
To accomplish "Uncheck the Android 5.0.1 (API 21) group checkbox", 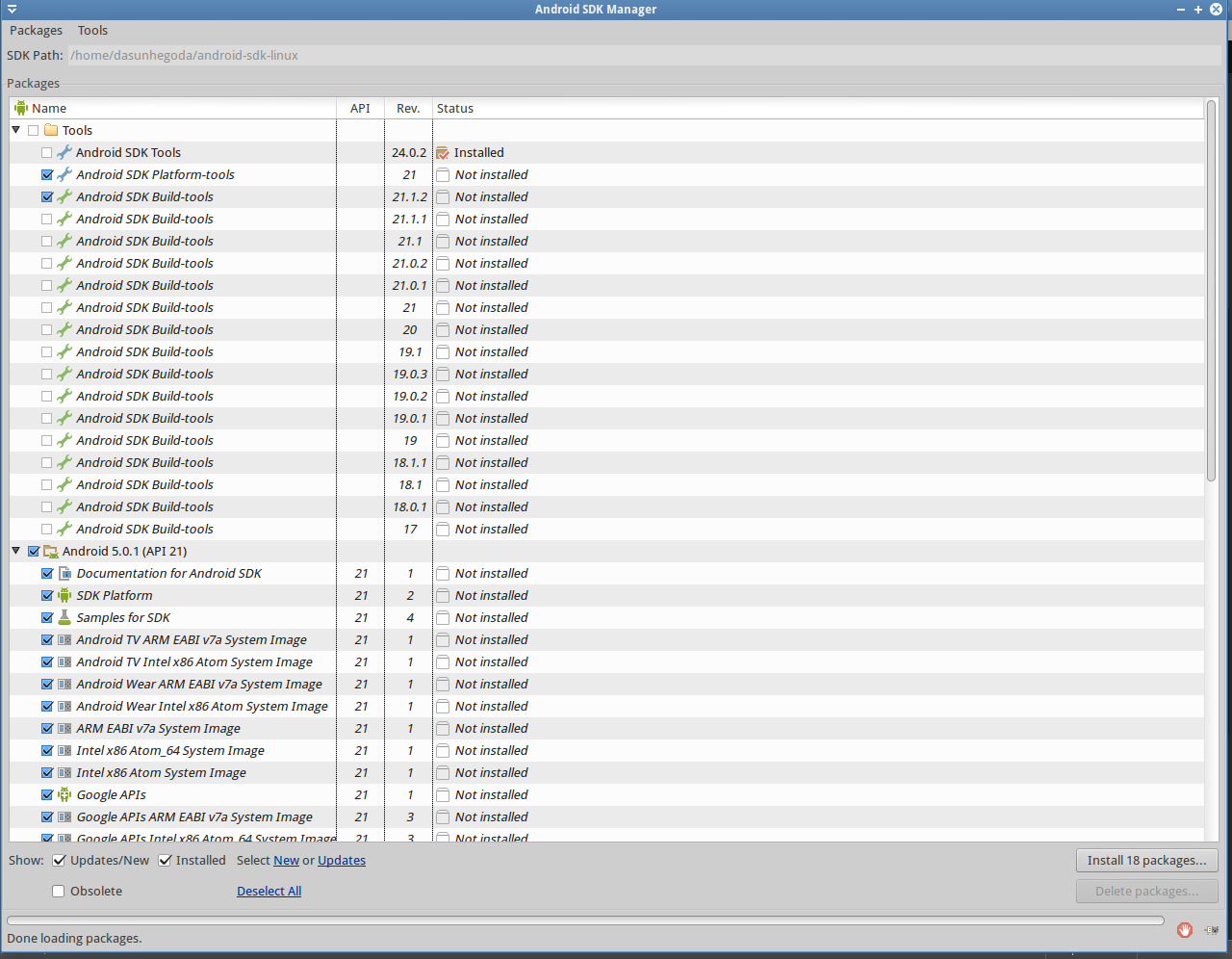I will pos(33,551).
